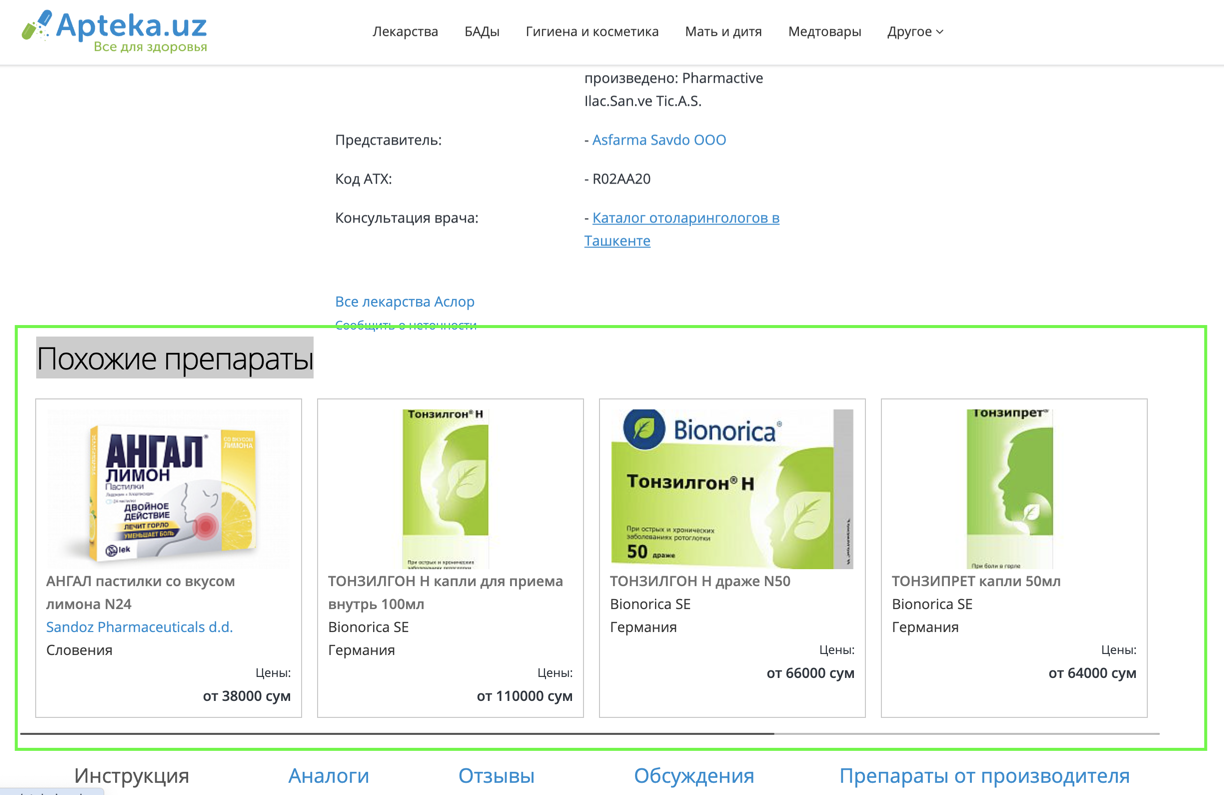1224x795 pixels.
Task: Open the Bionorica Тонзилгон Н драже image
Action: pos(732,488)
